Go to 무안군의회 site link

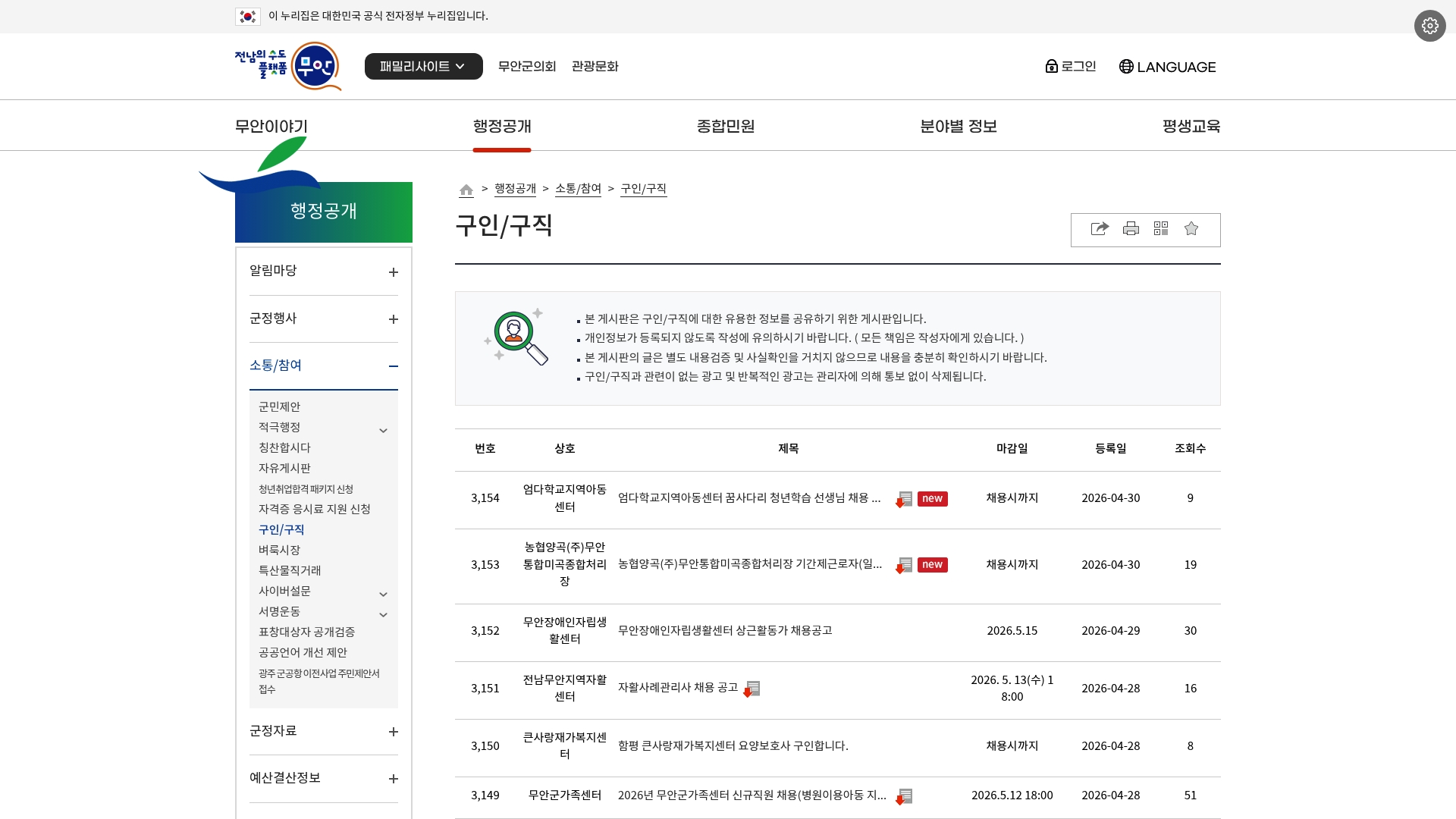tap(527, 67)
